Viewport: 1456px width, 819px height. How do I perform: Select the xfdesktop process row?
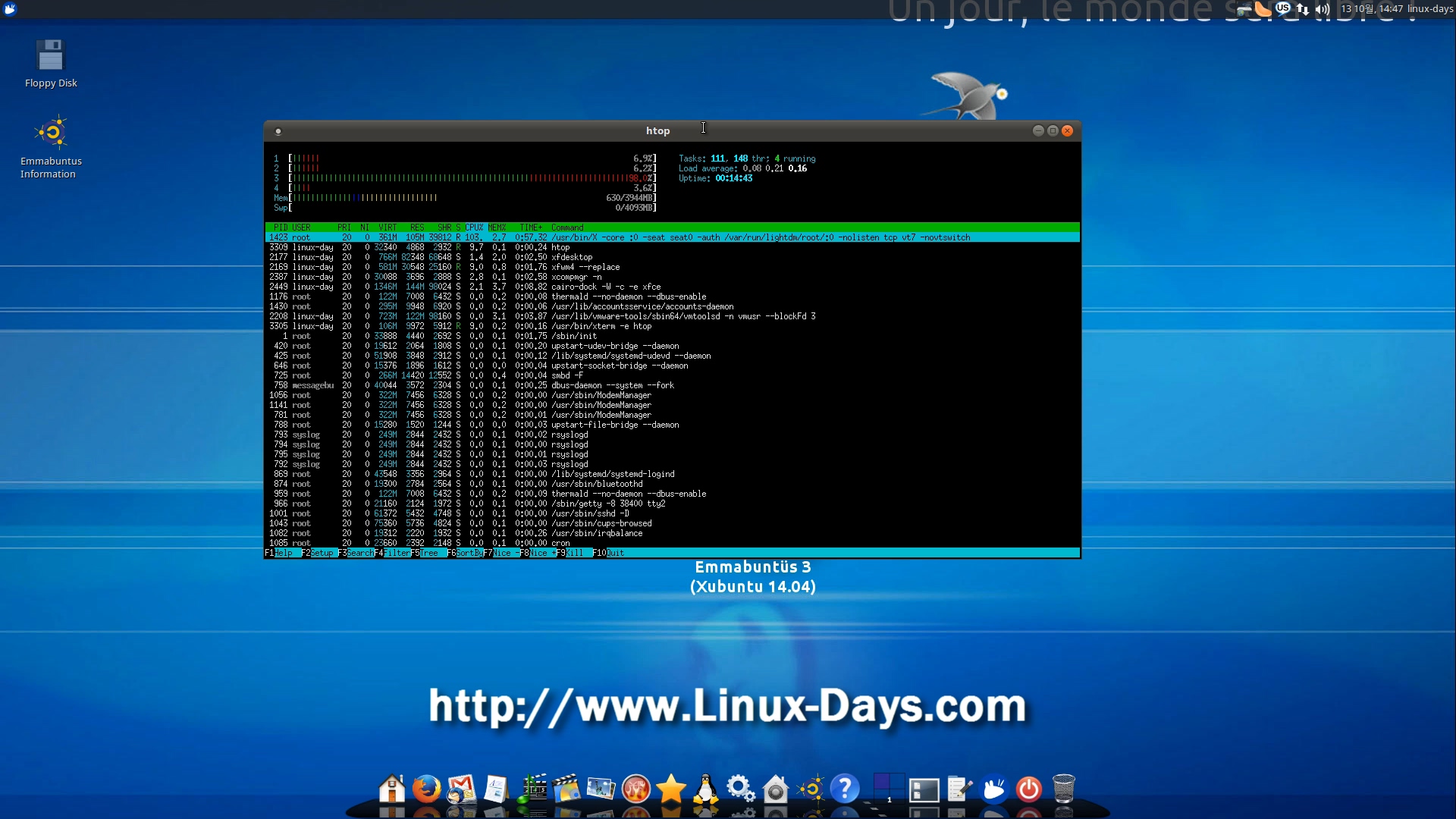[x=672, y=257]
